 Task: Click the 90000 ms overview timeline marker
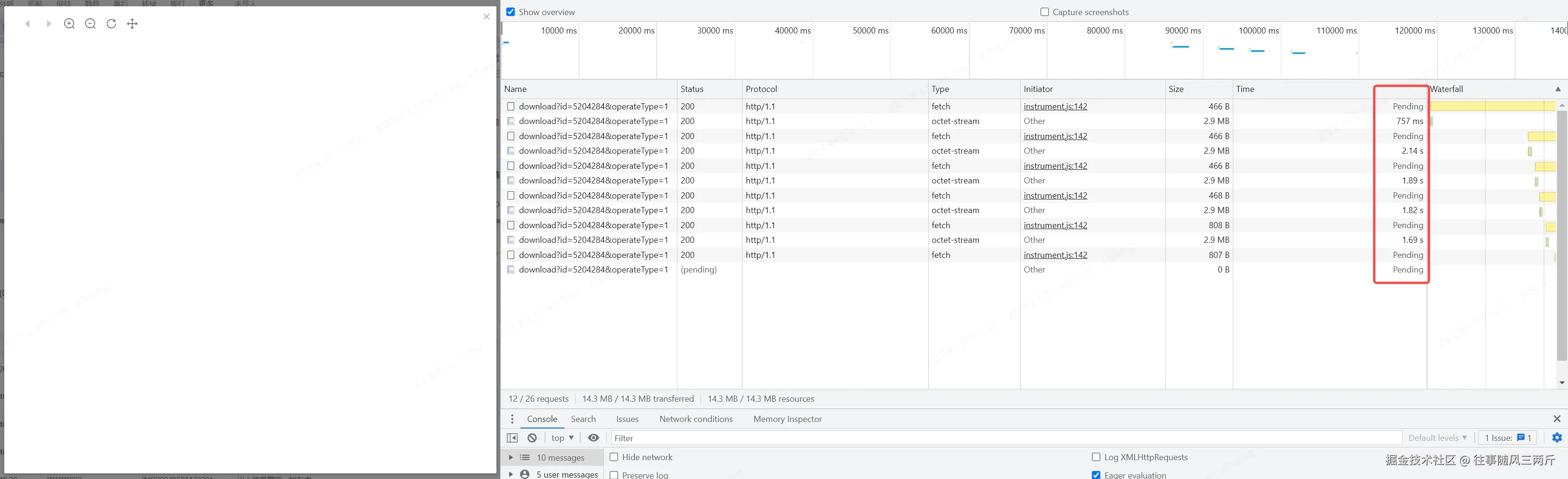pyautogui.click(x=1183, y=31)
